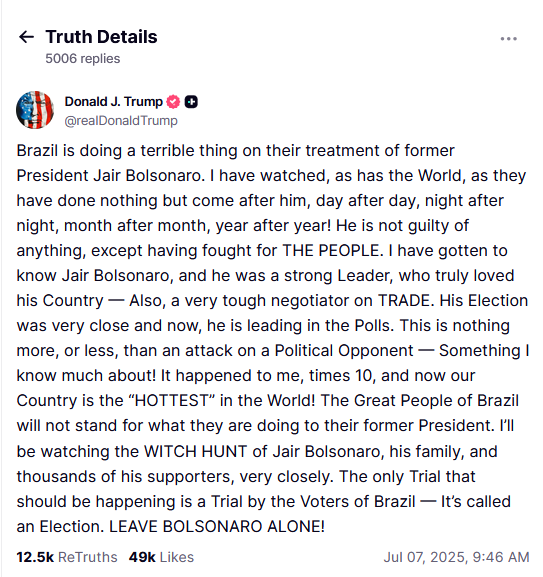This screenshot has height=577, width=543.
Task: View the 49k Likes list
Action: pyautogui.click(x=161, y=557)
